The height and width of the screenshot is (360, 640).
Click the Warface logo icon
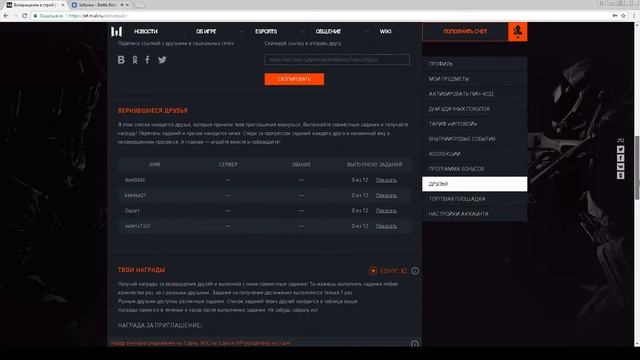point(116,31)
